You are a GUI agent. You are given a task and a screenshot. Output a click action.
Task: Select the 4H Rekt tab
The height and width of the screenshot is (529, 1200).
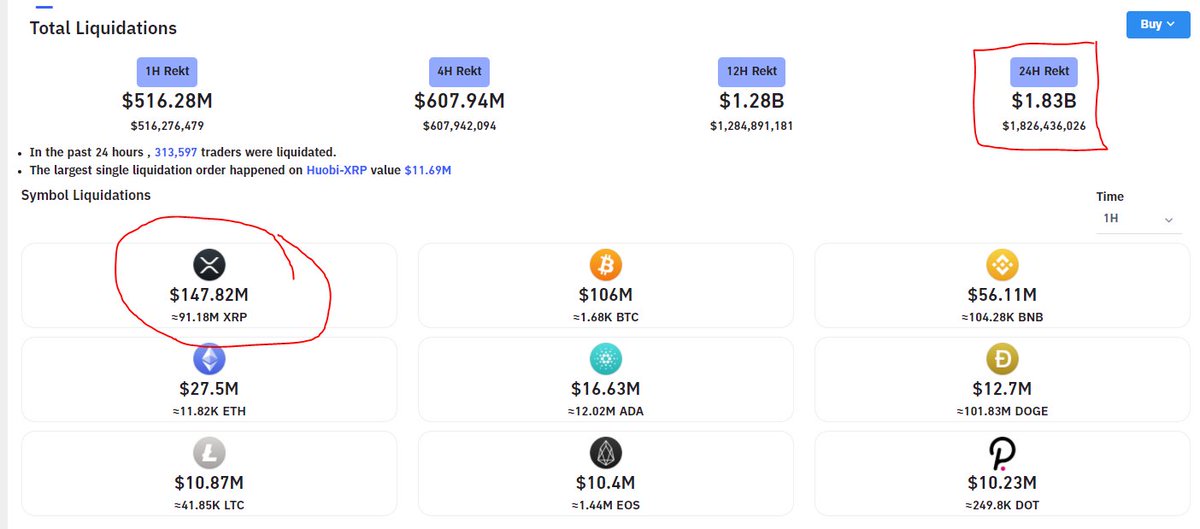(461, 71)
